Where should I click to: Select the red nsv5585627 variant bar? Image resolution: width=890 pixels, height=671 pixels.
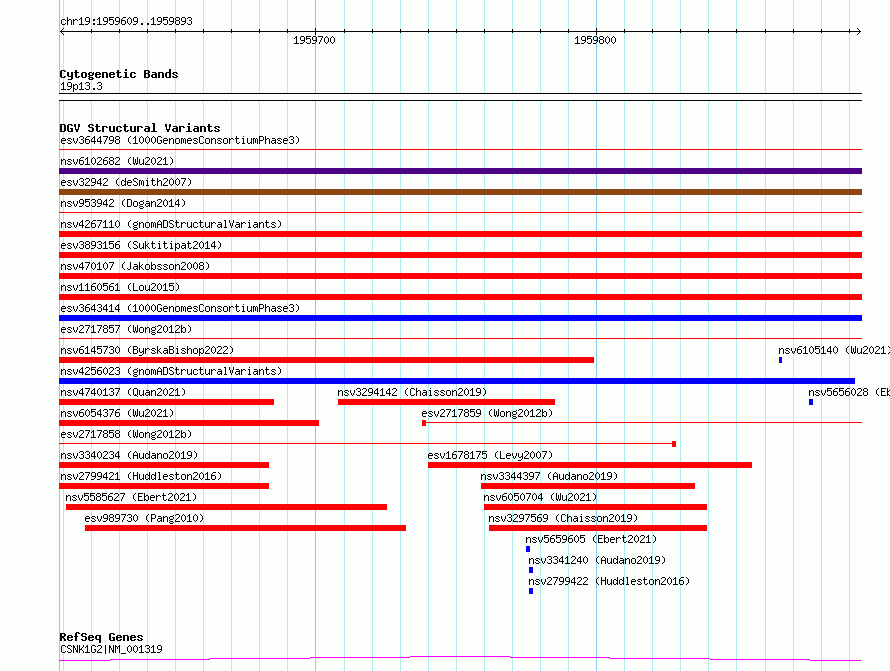[x=226, y=507]
